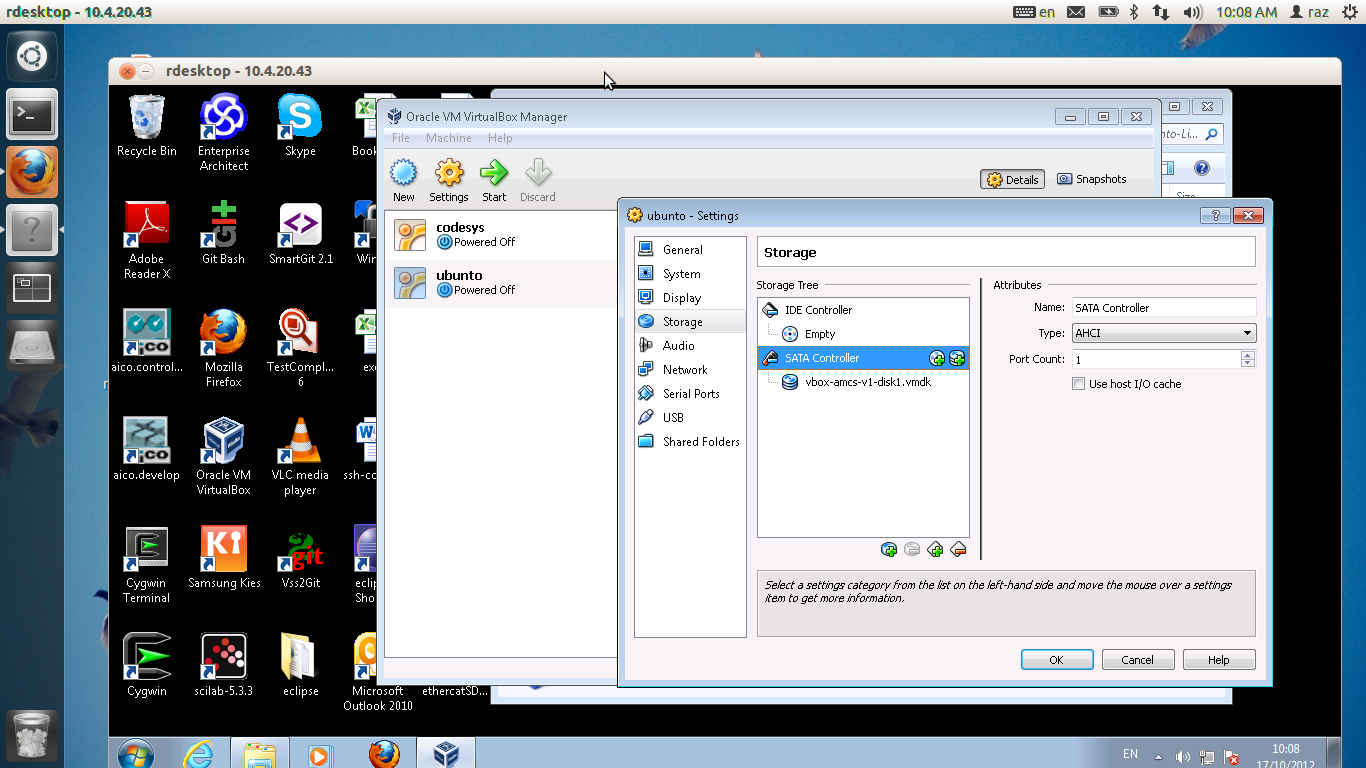Launch Skype from the desktop
Viewport: 1366px width, 768px height.
click(x=300, y=126)
